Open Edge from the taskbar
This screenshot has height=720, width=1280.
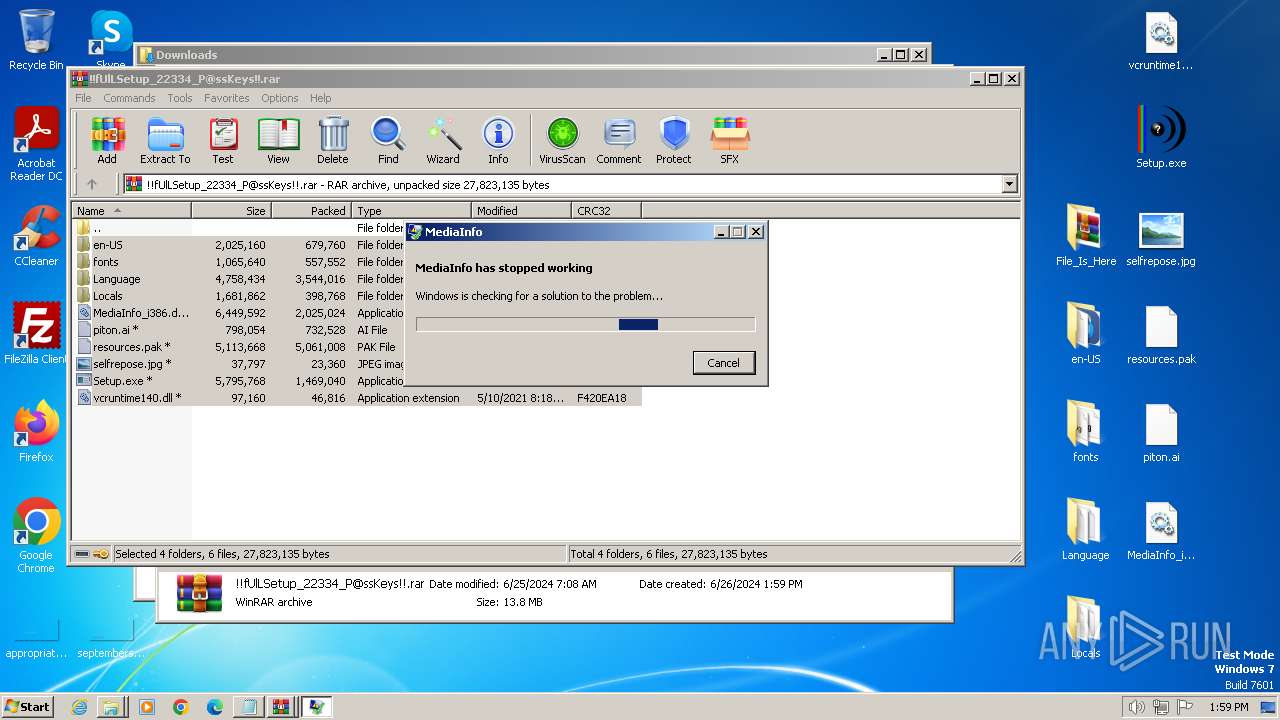click(x=214, y=707)
